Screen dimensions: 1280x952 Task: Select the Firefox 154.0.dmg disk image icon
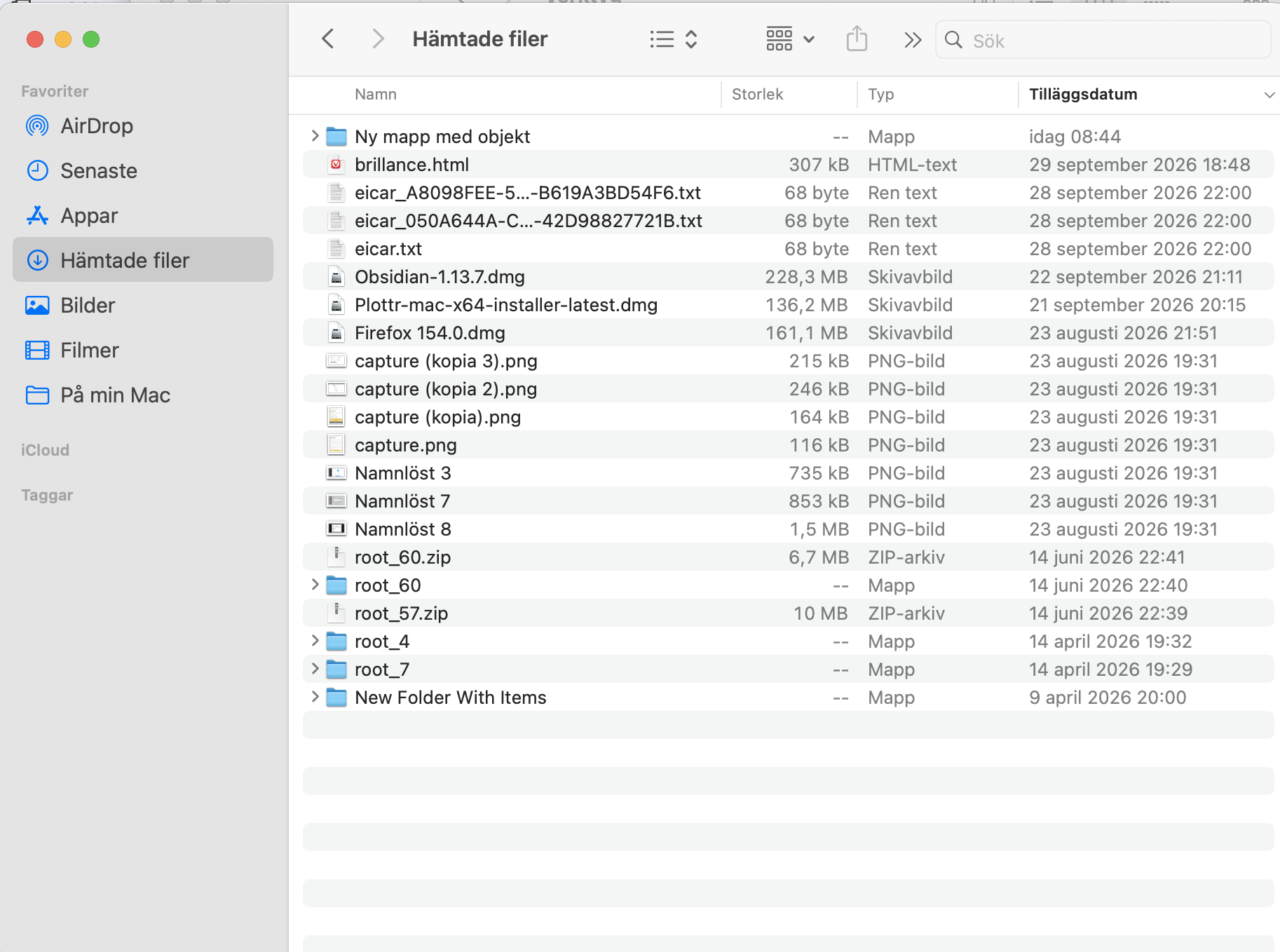point(336,333)
